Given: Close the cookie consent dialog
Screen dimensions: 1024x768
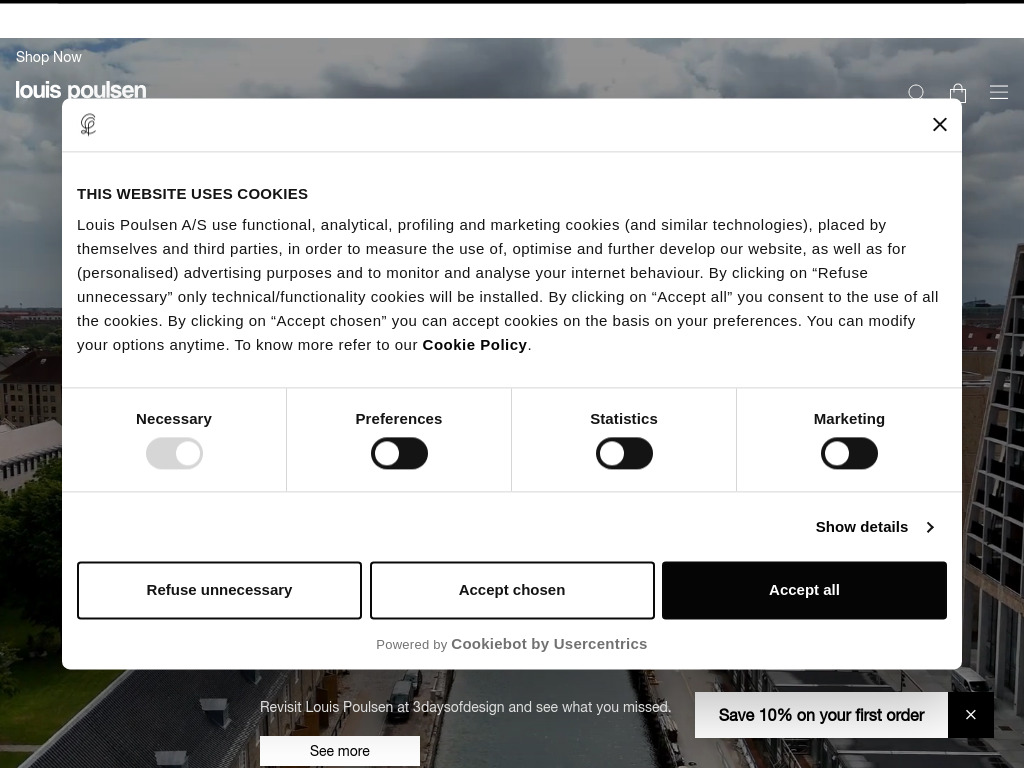Looking at the screenshot, I should (940, 124).
